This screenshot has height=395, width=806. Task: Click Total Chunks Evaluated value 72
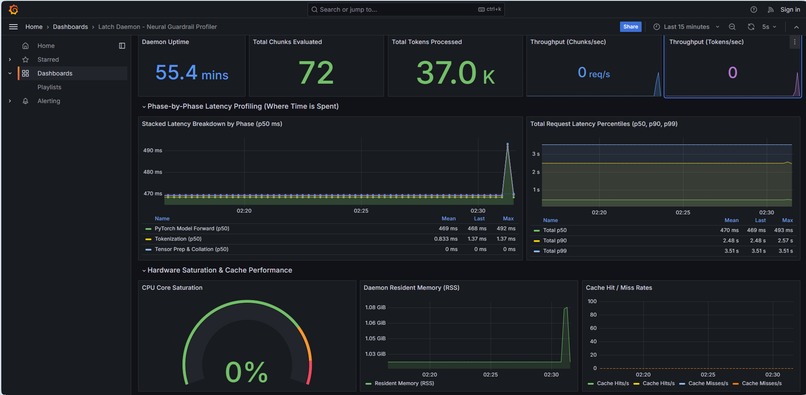coord(316,73)
